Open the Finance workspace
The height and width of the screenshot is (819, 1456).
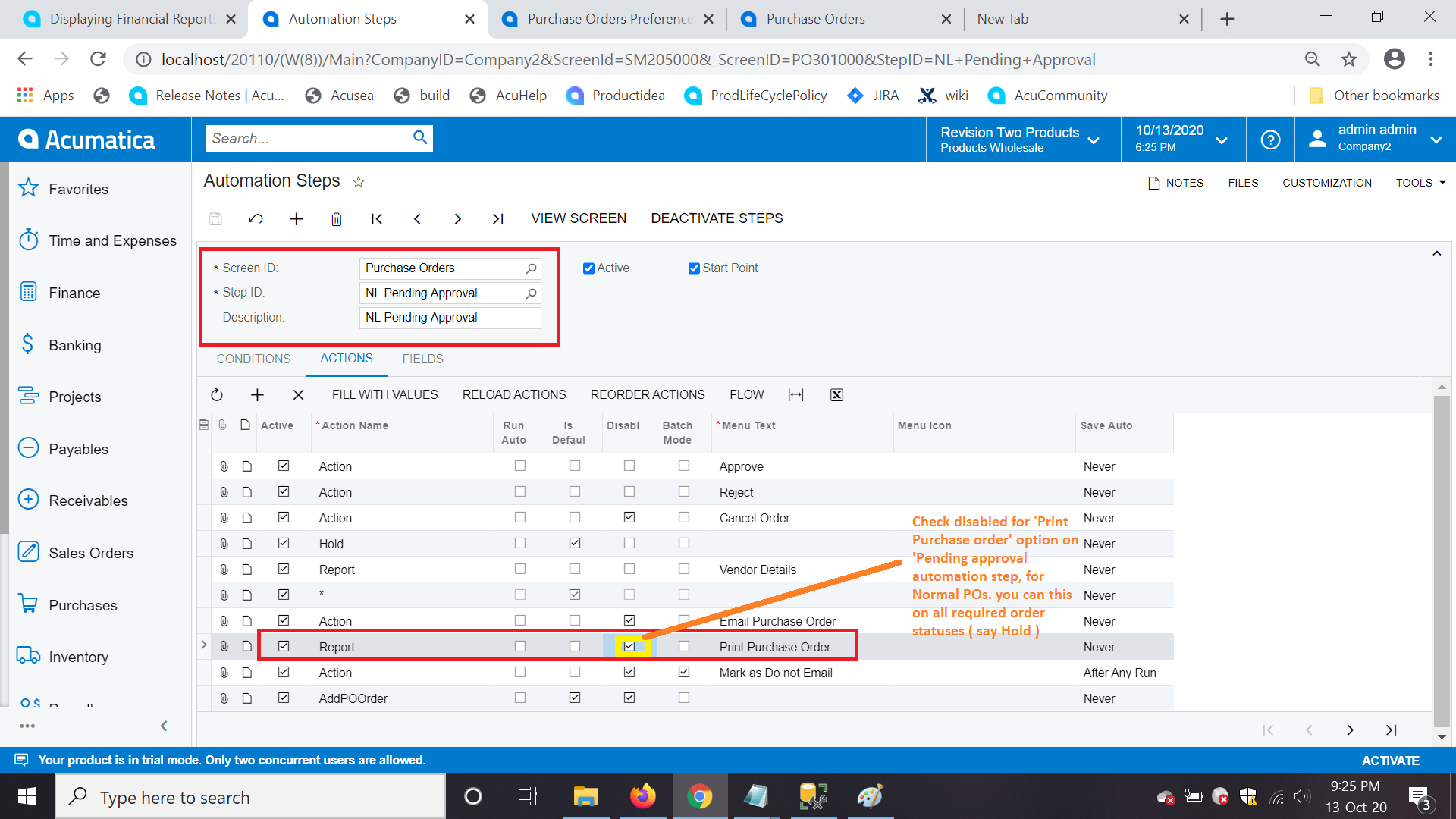click(59, 293)
